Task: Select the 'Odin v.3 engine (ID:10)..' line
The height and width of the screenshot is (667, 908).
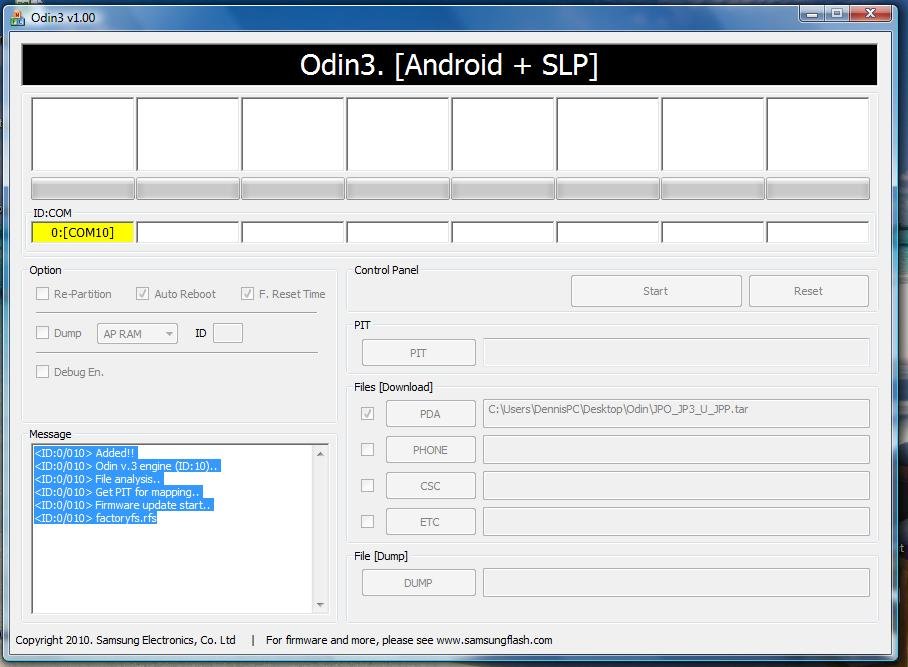Action: point(127,466)
